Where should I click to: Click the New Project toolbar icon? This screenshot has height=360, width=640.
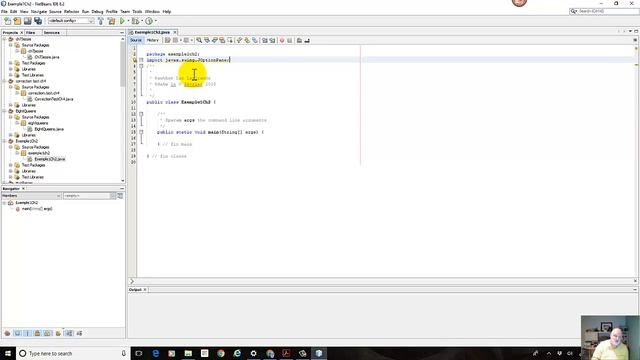pos(17,21)
